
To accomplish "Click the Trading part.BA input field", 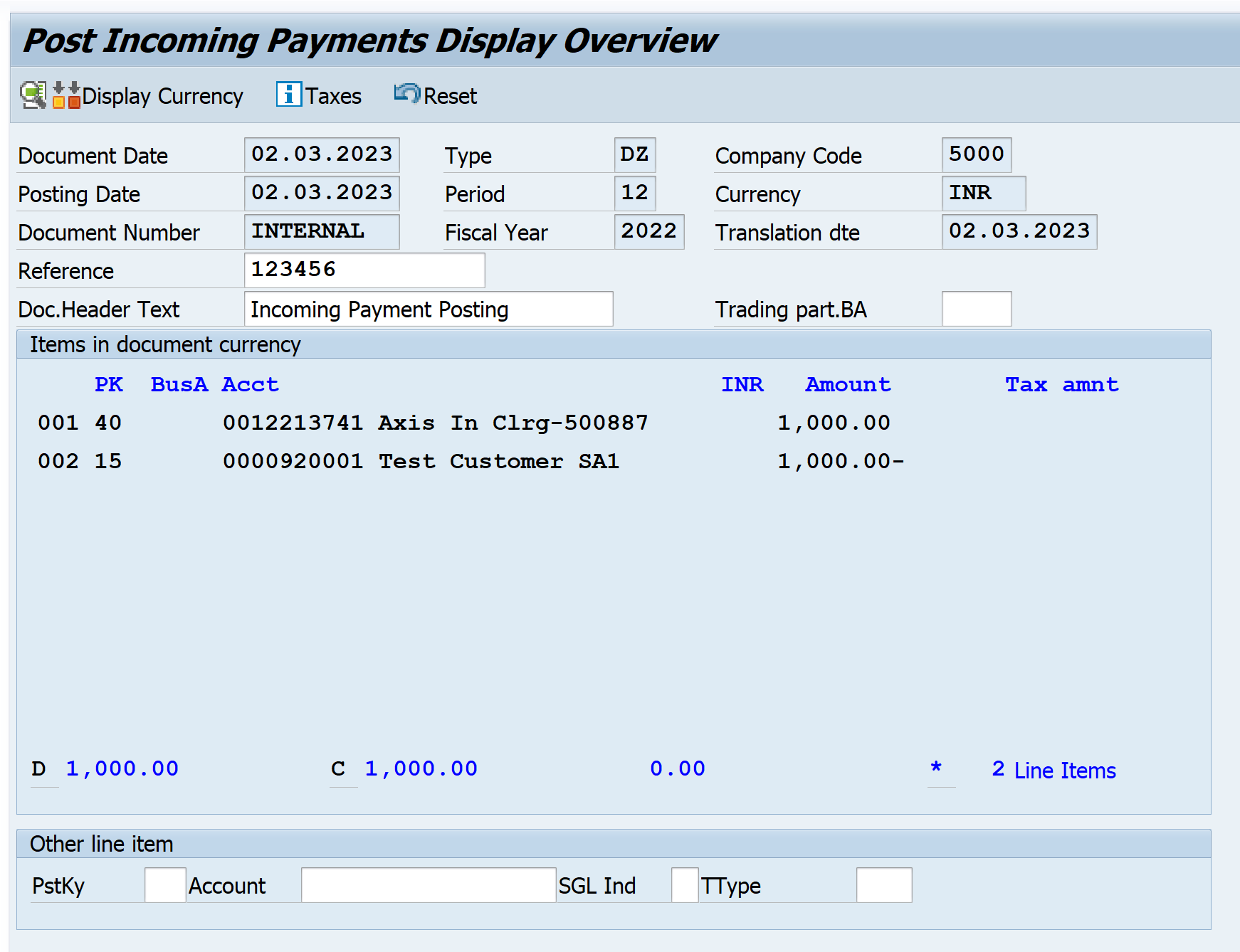I will point(977,309).
